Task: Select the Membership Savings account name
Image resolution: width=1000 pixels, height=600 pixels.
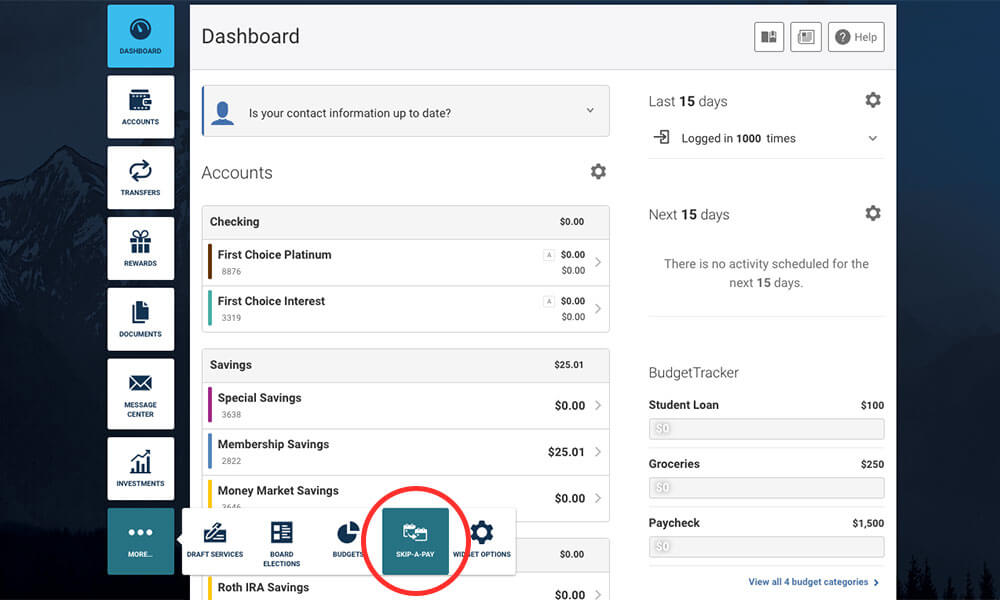Action: (x=274, y=444)
